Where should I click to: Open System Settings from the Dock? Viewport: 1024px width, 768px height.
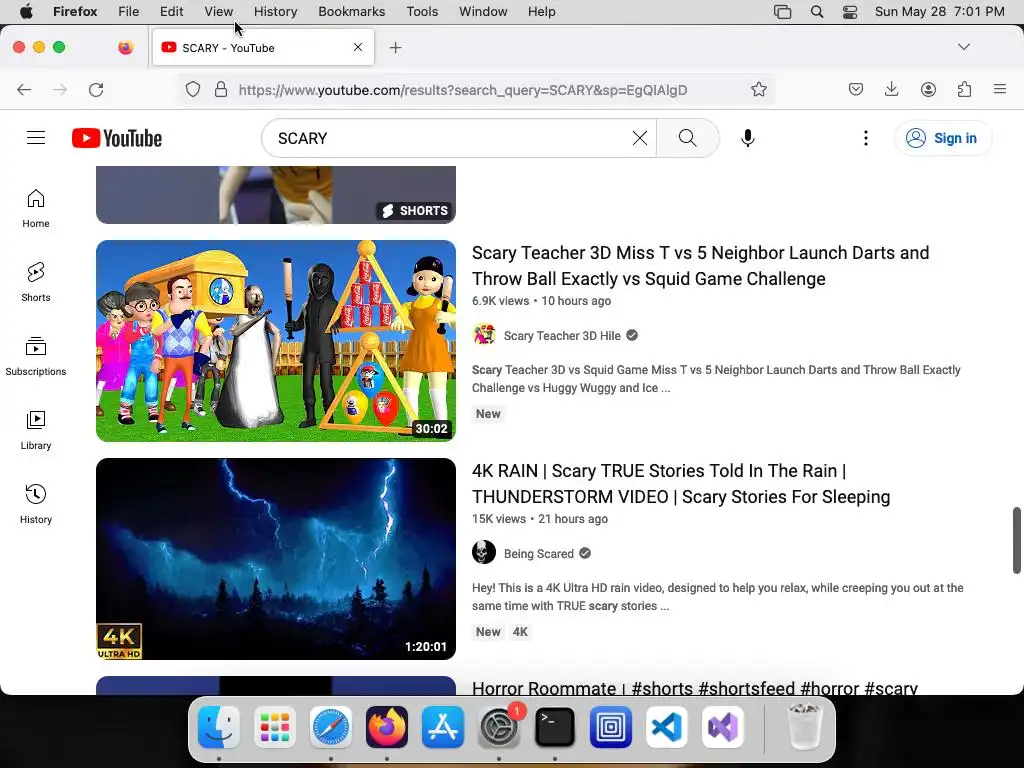point(499,727)
